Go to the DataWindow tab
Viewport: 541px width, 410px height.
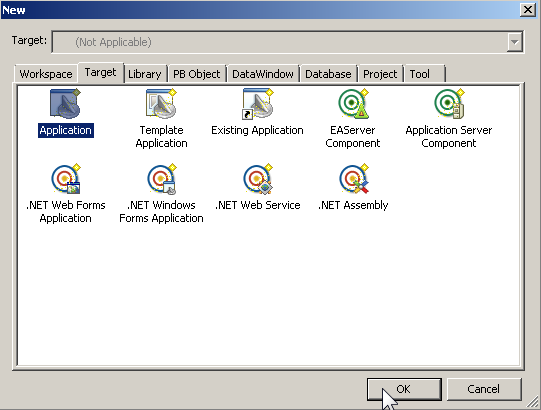coord(263,74)
